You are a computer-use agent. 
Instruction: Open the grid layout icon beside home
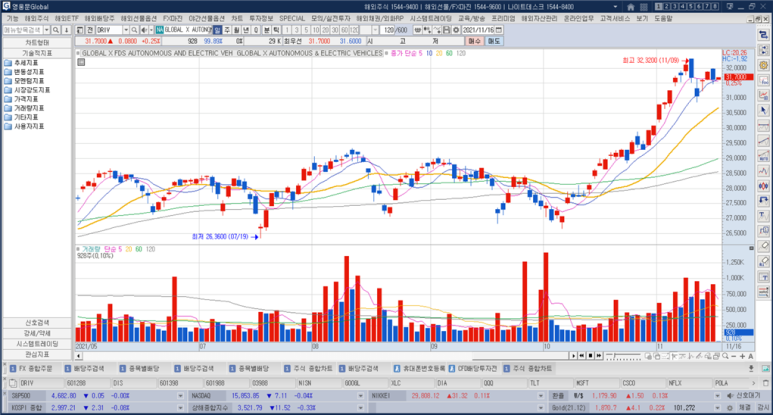644,7
